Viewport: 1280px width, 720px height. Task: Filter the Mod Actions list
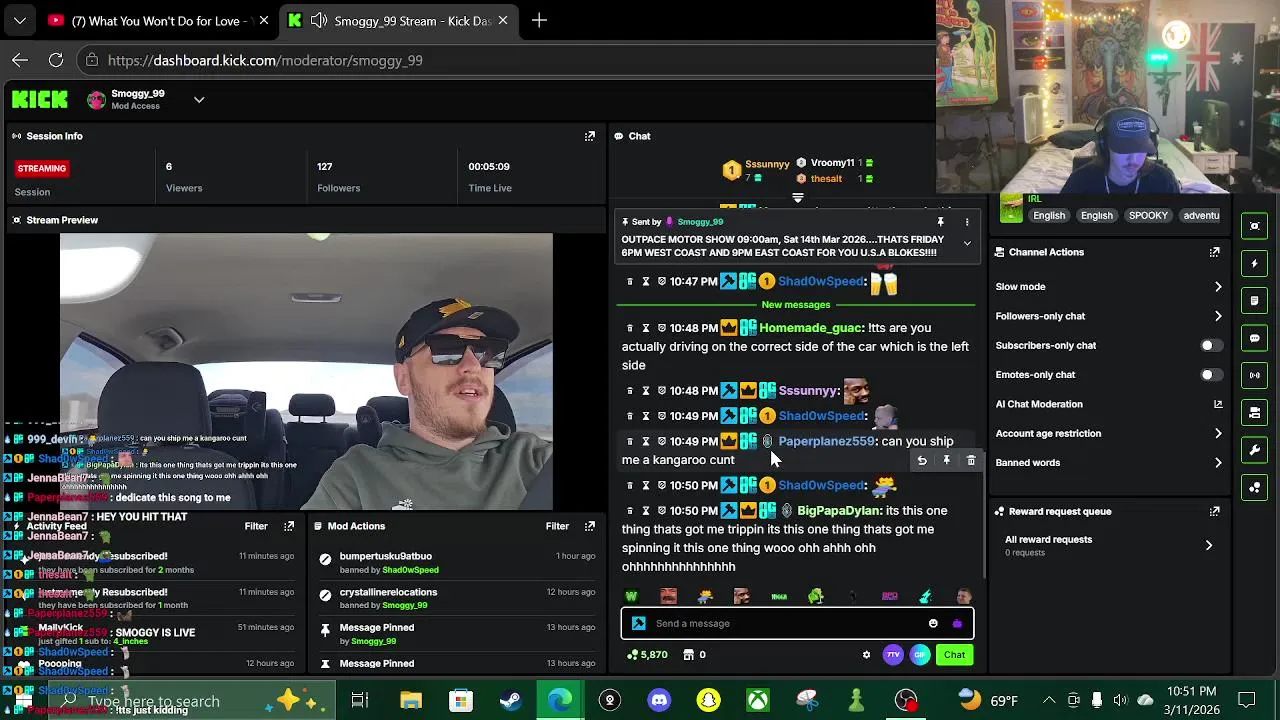[x=557, y=526]
